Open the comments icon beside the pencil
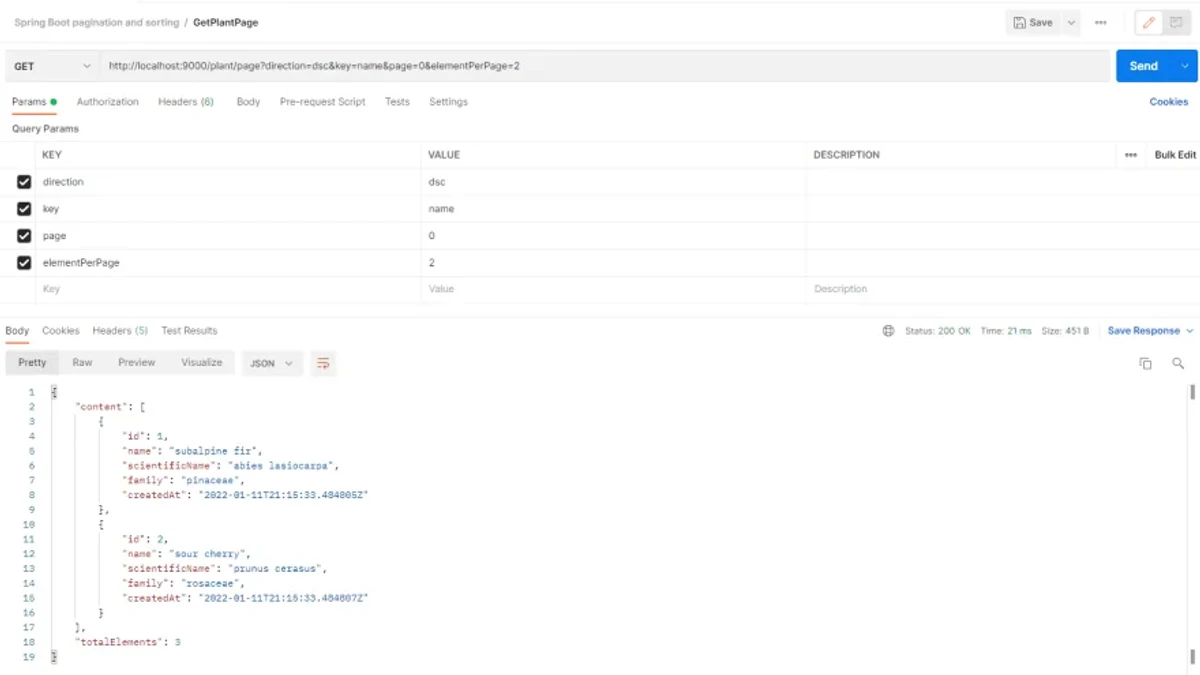The width and height of the screenshot is (1200, 675). [x=1176, y=23]
